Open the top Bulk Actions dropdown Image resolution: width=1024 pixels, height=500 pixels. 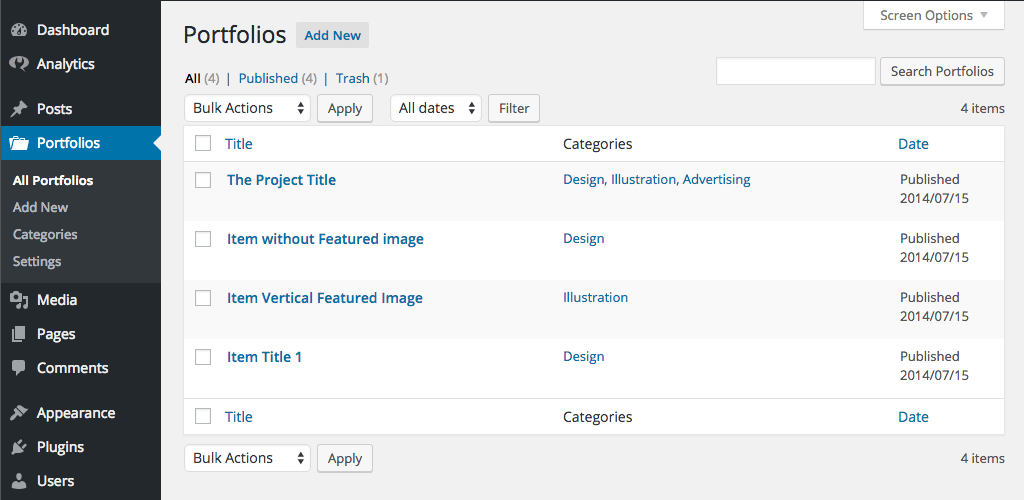click(248, 108)
